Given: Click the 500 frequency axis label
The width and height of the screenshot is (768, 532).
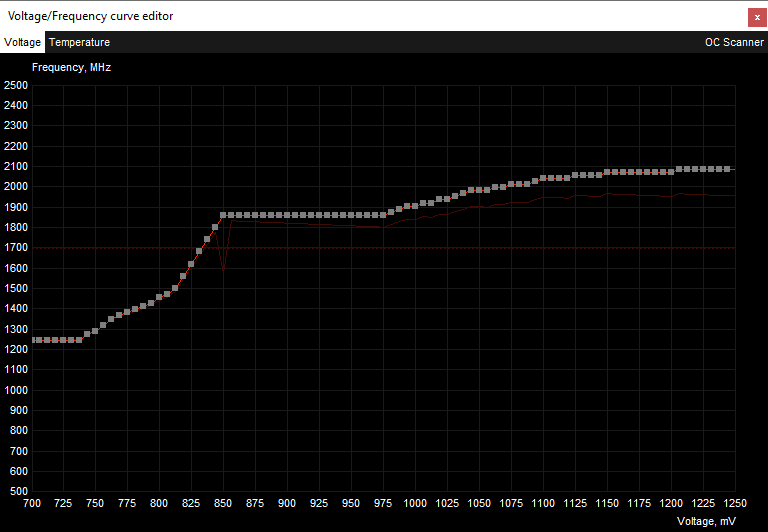Looking at the screenshot, I should 19,491.
